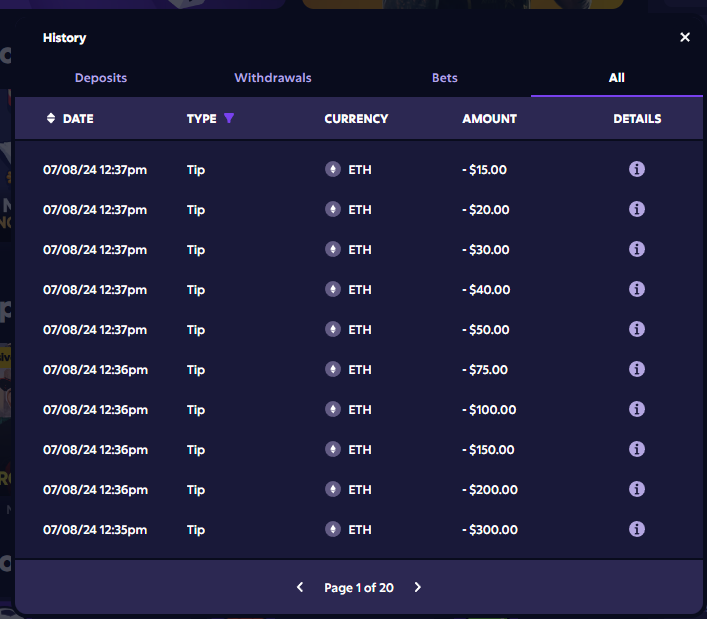Click the '- $30.00' amount
Image resolution: width=707 pixels, height=619 pixels.
pos(486,250)
